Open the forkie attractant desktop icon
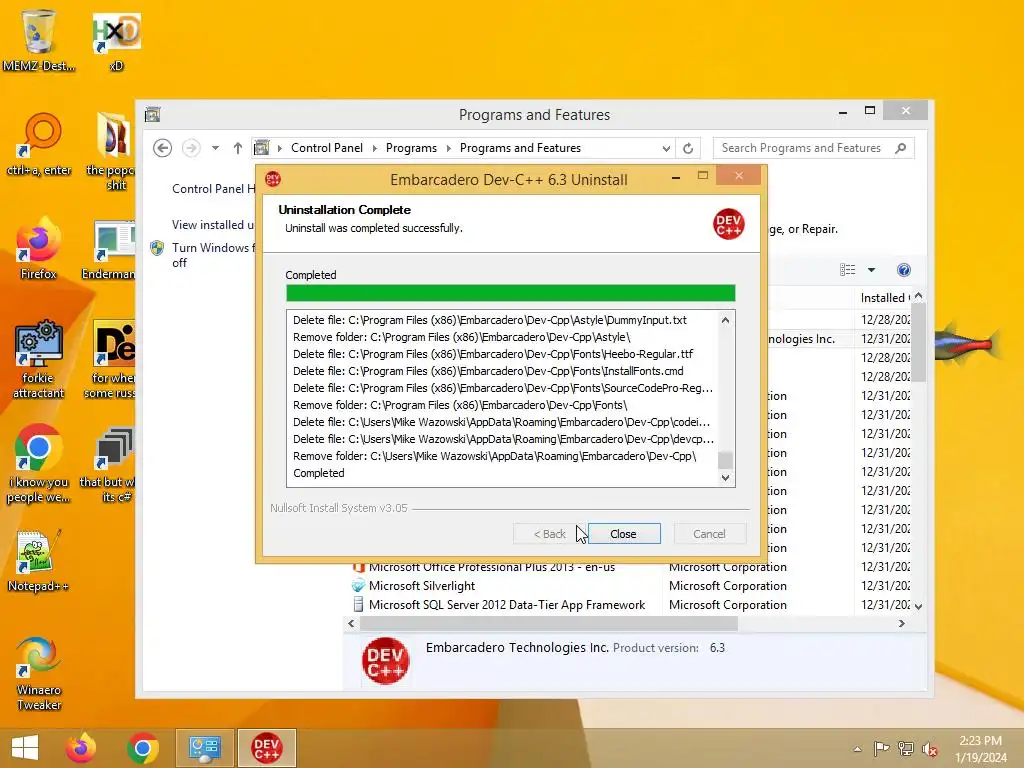 coord(39,359)
